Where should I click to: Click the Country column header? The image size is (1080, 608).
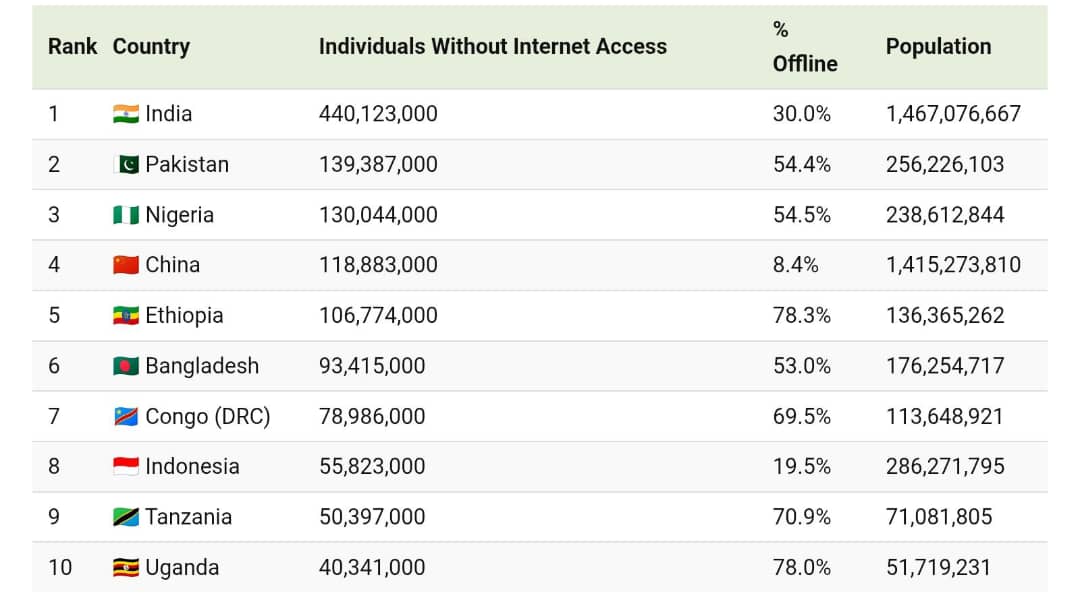pyautogui.click(x=151, y=47)
